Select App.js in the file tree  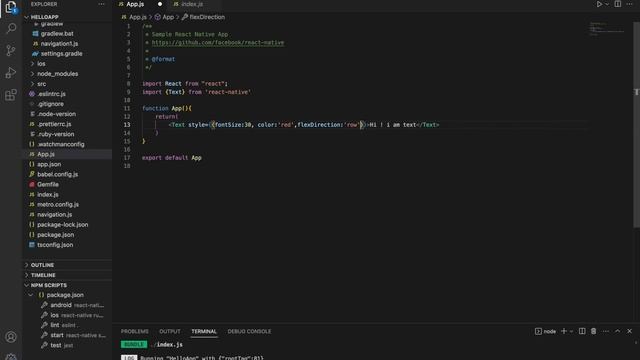tap(46, 154)
